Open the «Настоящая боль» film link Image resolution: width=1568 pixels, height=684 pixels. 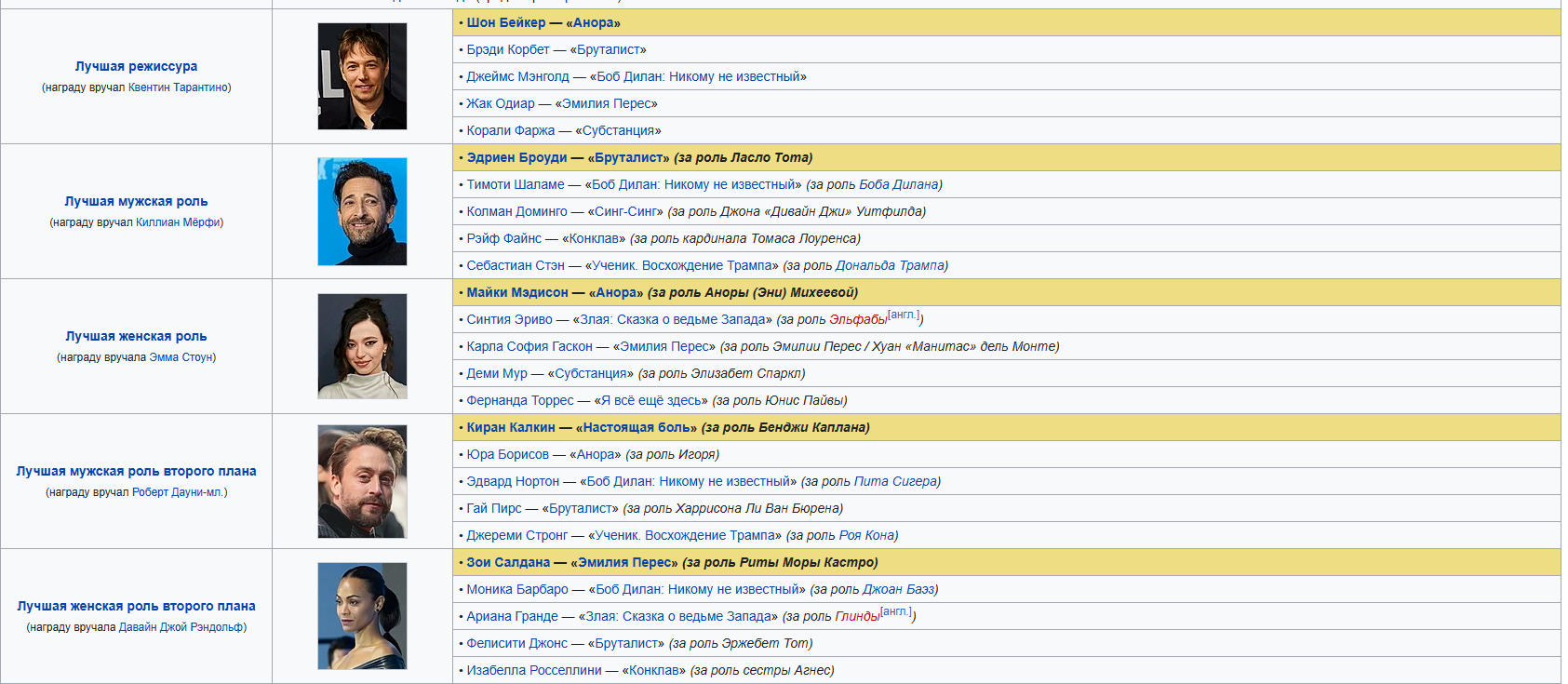coord(637,427)
